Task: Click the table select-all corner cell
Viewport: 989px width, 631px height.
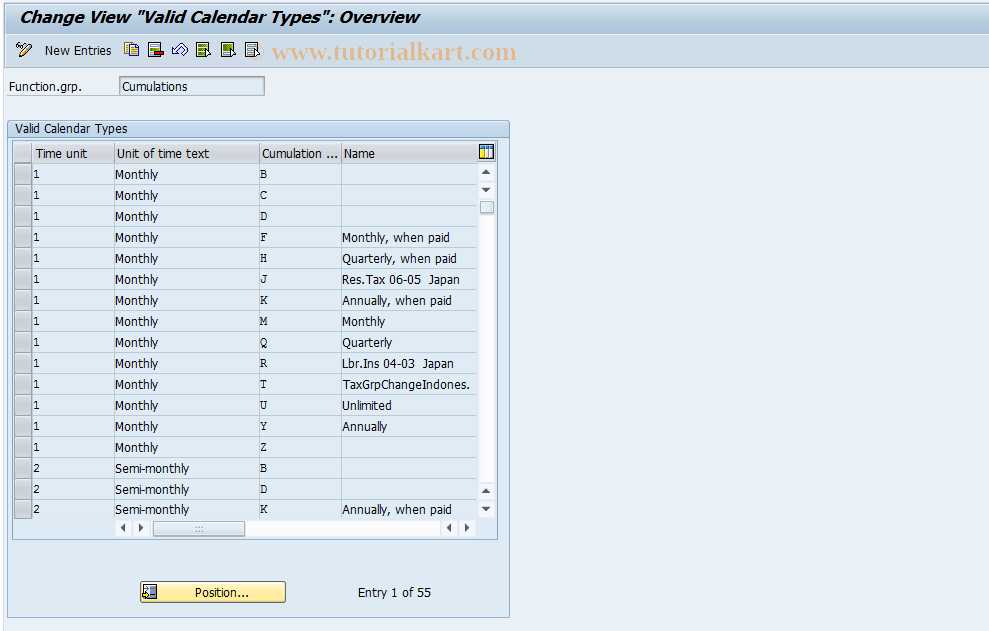Action: click(23, 153)
